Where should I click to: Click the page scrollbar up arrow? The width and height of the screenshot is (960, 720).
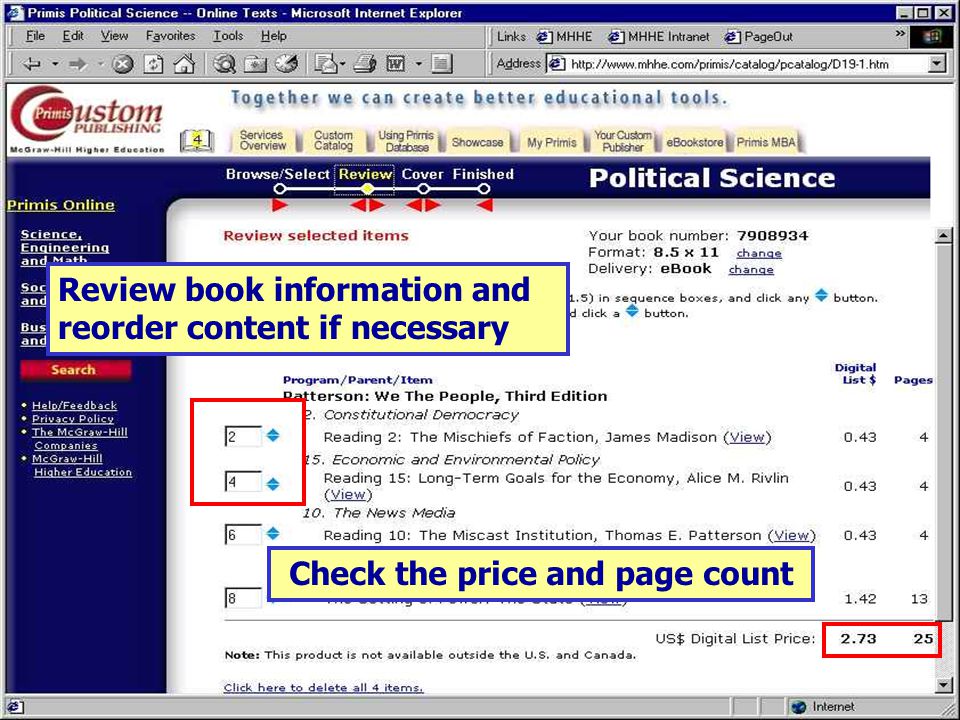tap(943, 236)
